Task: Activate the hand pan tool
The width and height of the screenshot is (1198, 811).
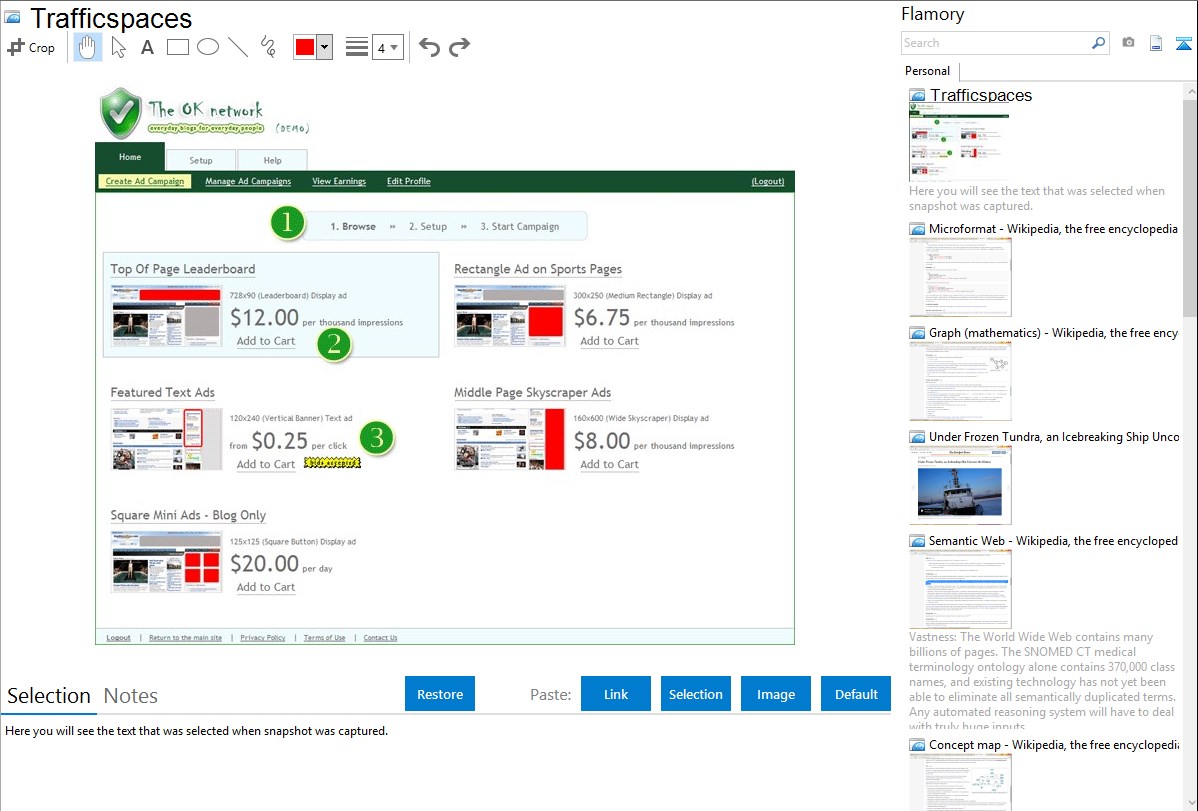Action: 88,47
